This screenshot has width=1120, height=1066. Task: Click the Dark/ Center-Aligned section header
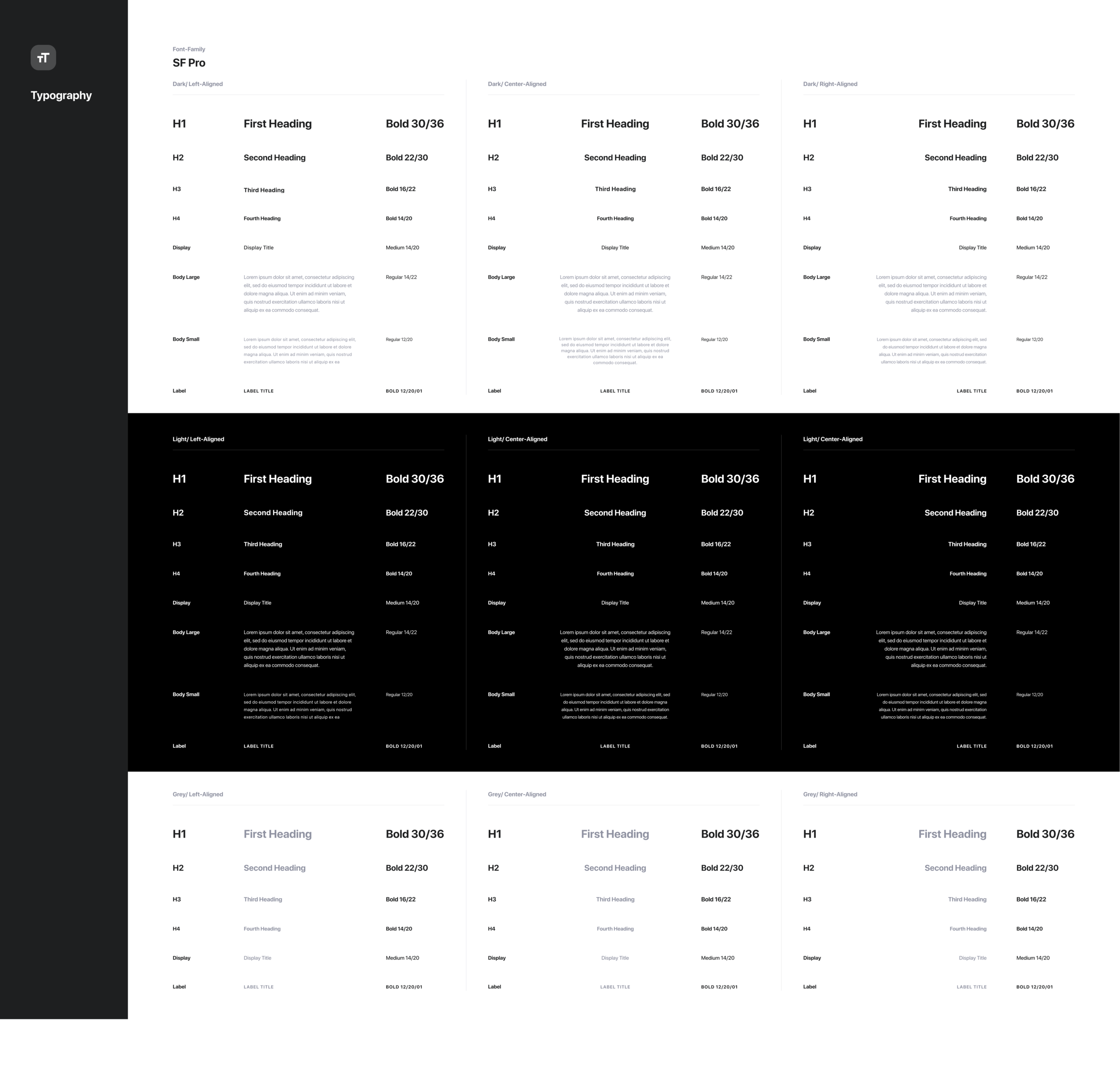coord(517,84)
